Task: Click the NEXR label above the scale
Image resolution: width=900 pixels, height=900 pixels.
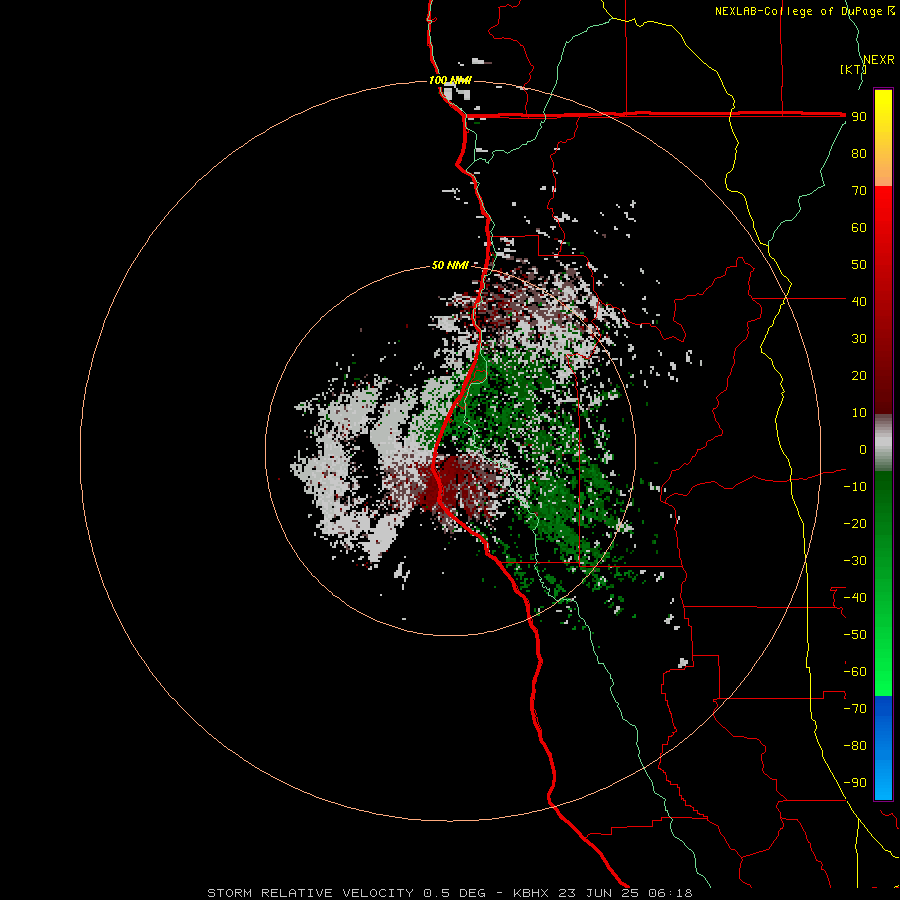Action: coord(878,60)
